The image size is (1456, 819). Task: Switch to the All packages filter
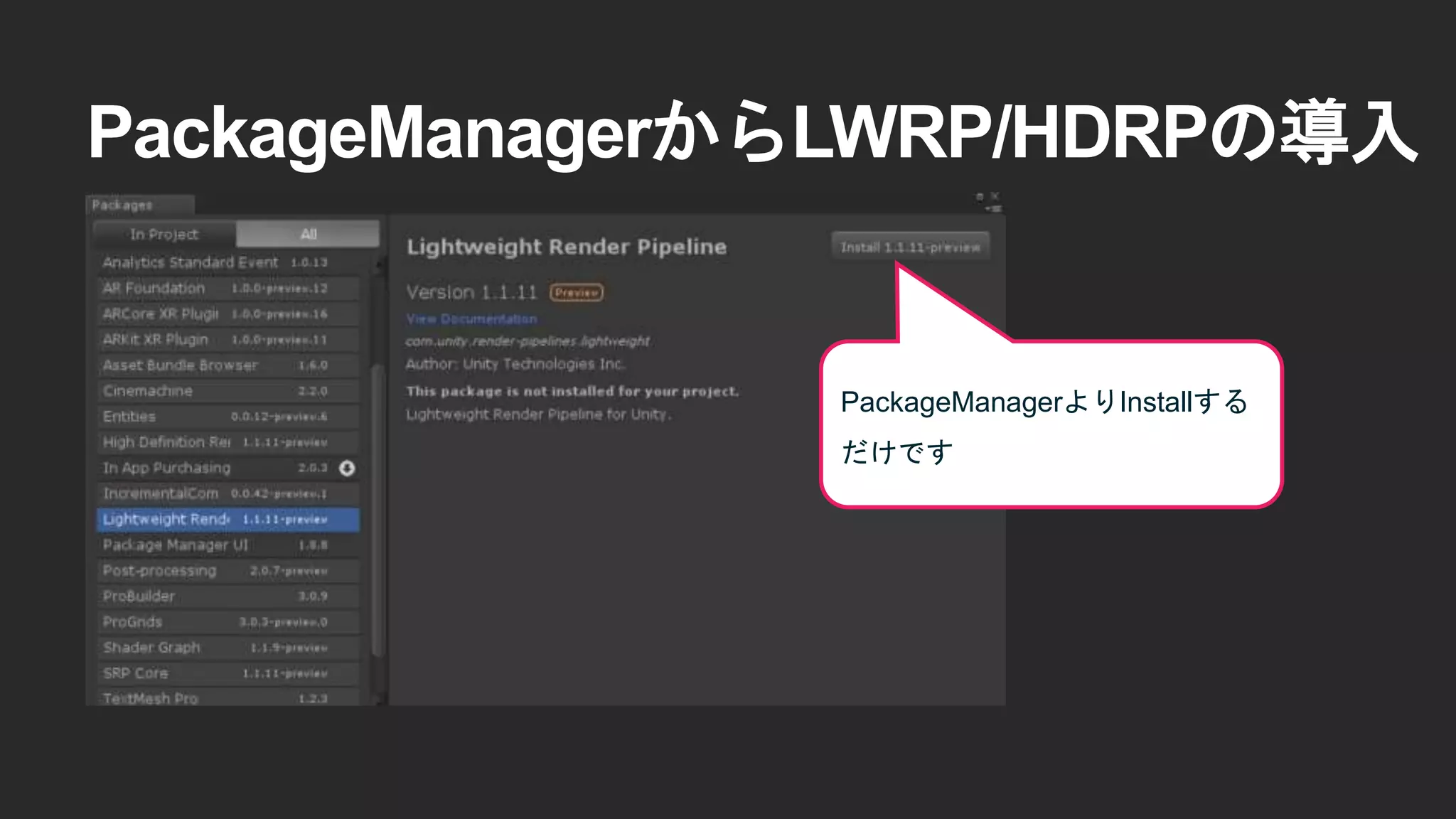pyautogui.click(x=308, y=234)
